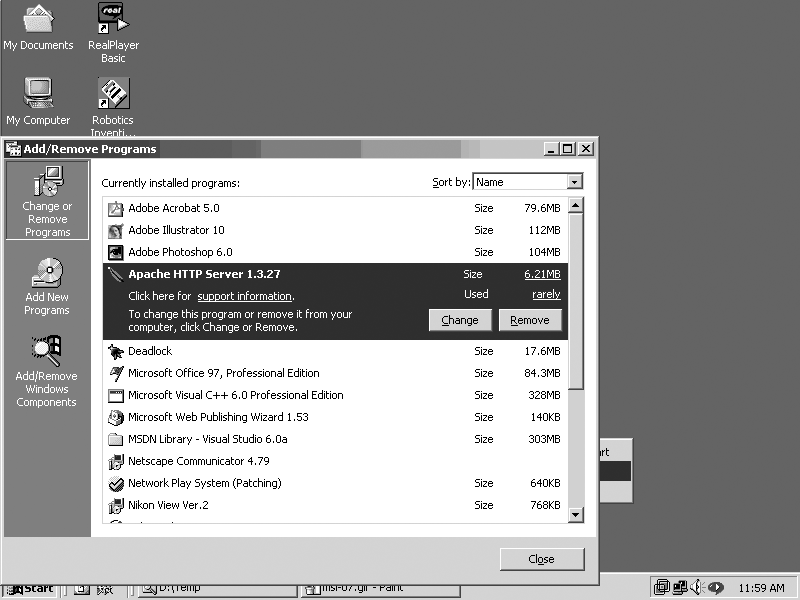Select the Deadlock program entry
800x600 pixels.
click(x=335, y=351)
